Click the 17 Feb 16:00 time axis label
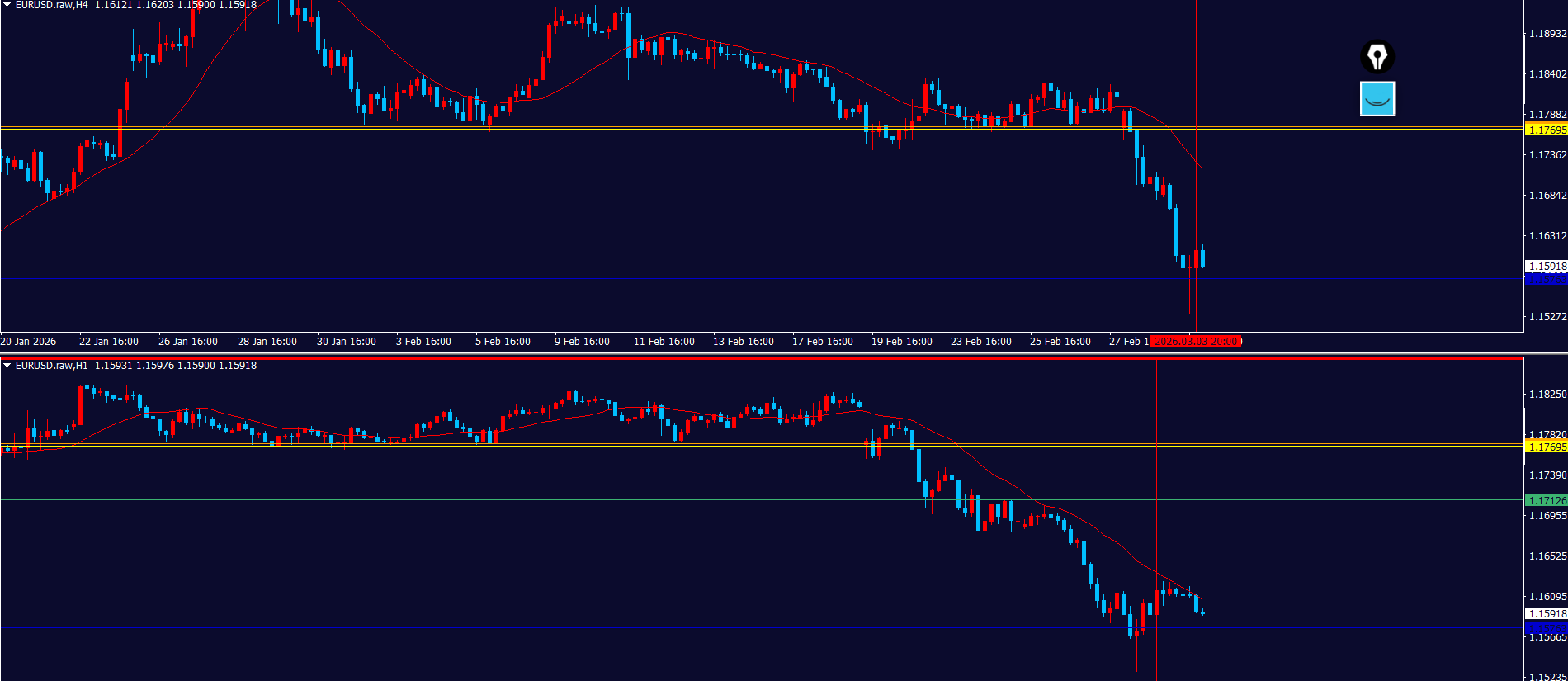The image size is (1568, 681). pos(822,342)
